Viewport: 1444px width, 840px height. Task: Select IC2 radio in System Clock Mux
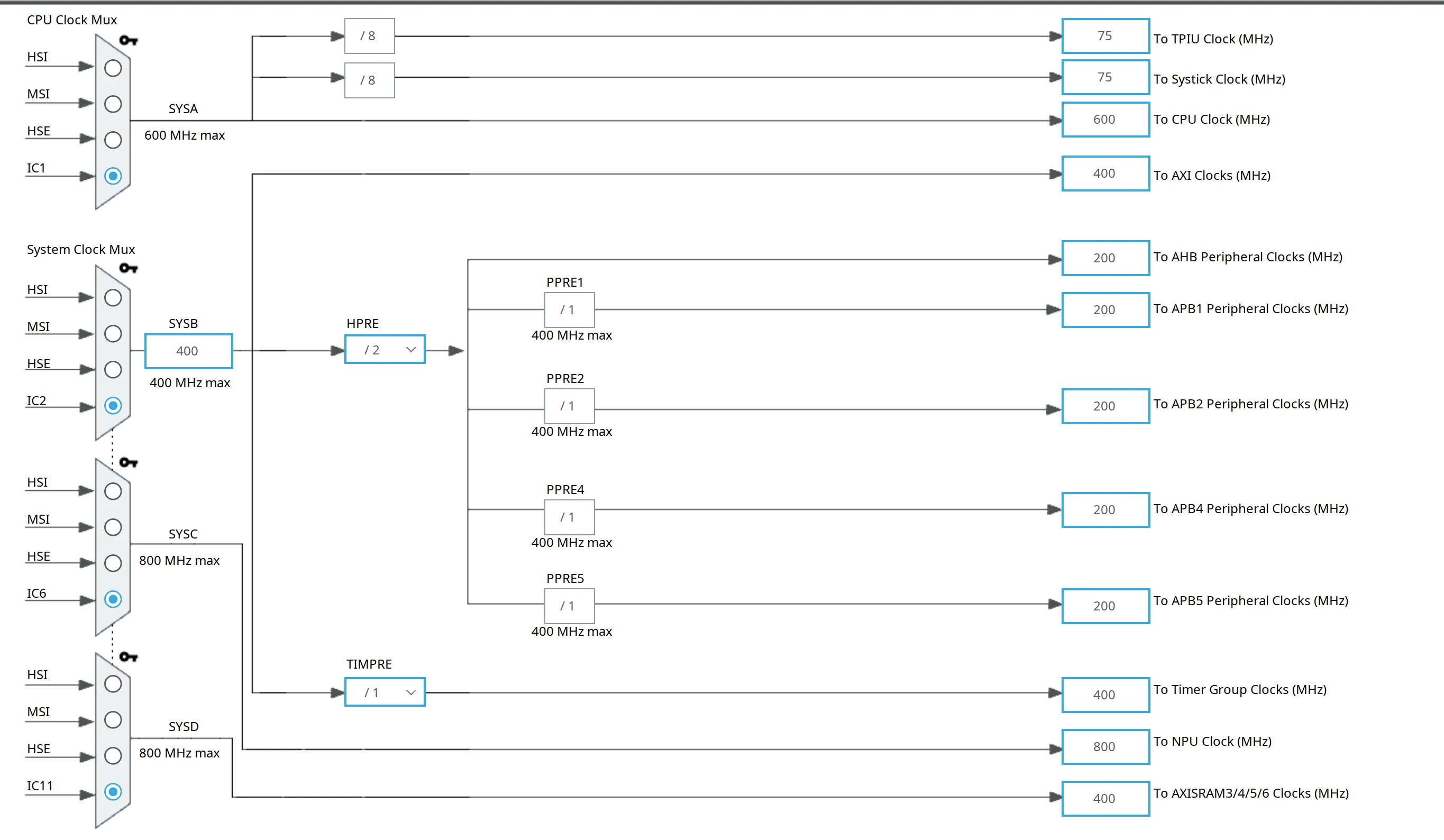tap(113, 406)
